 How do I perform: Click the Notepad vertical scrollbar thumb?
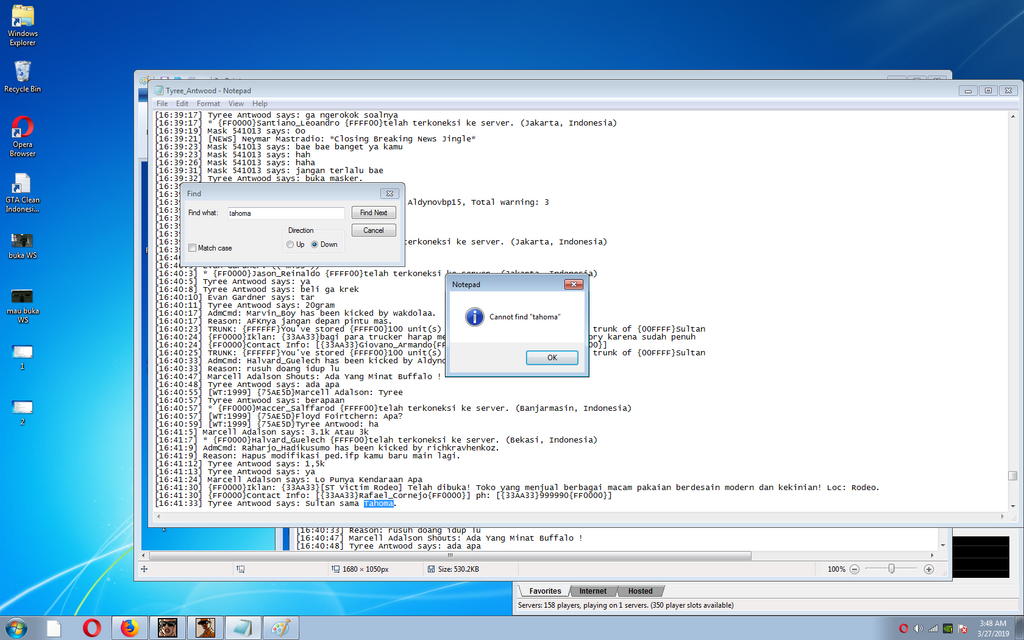click(1012, 476)
